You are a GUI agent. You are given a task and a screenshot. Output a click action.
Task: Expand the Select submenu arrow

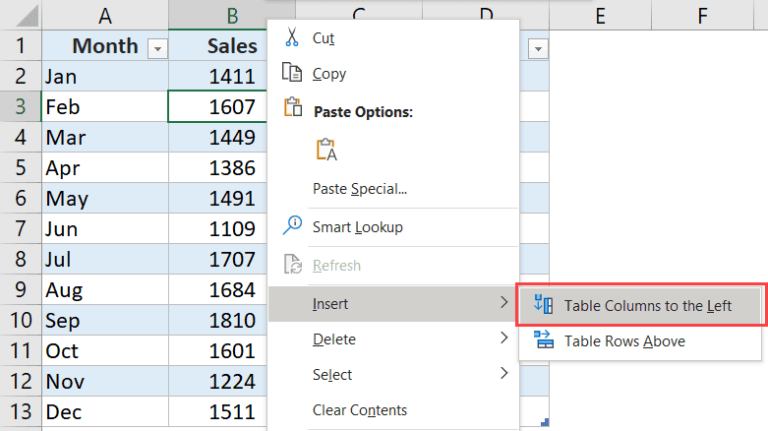click(x=503, y=374)
